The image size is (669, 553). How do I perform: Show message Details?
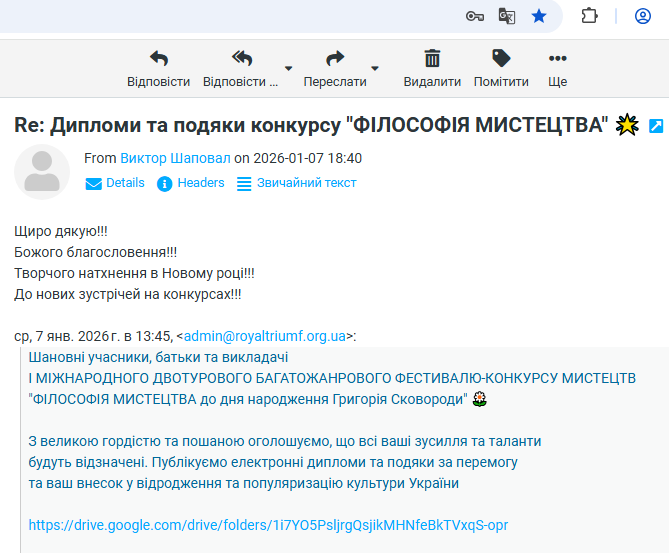pos(115,183)
